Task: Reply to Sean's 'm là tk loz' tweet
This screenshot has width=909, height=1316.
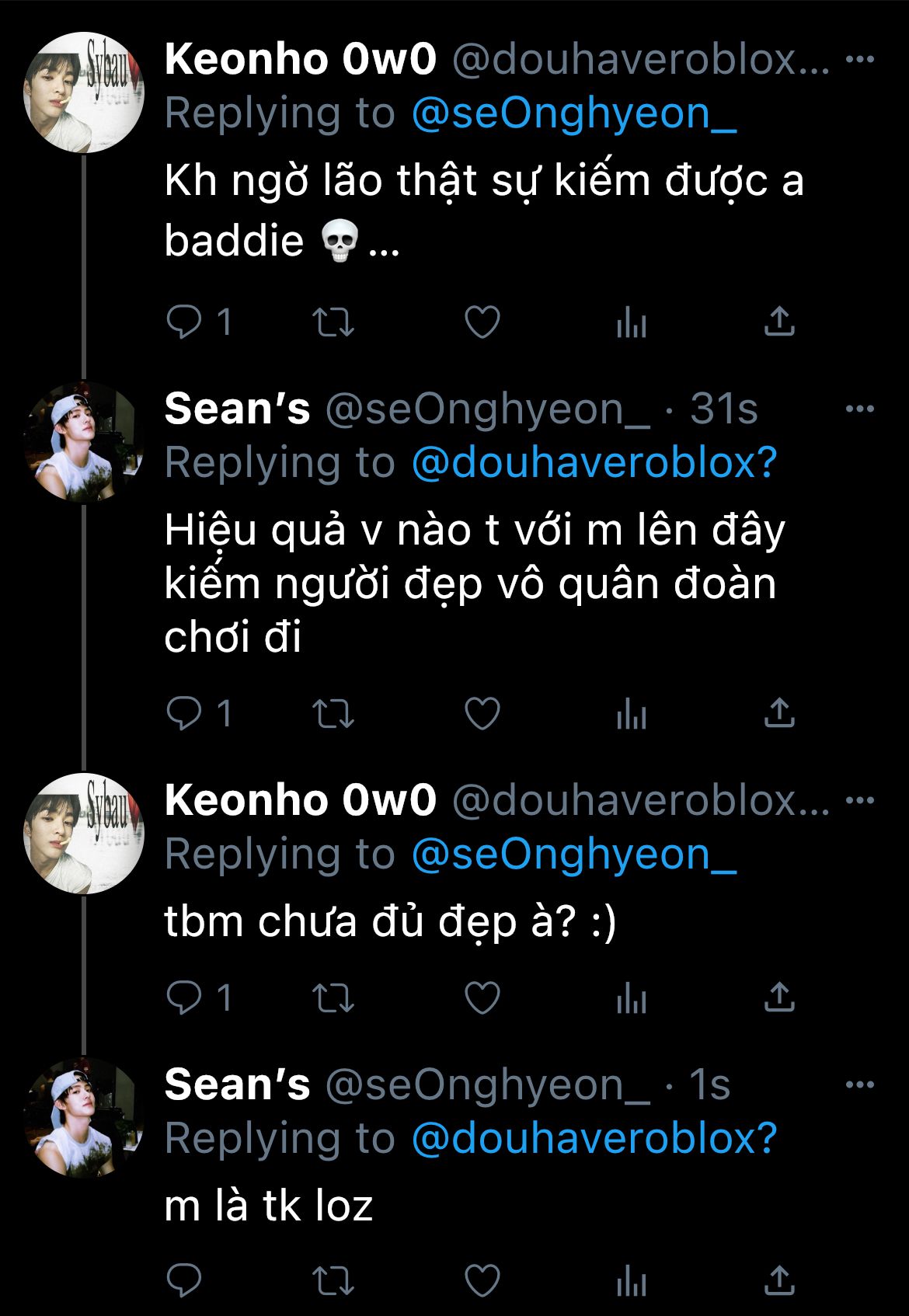Action: 184,1280
